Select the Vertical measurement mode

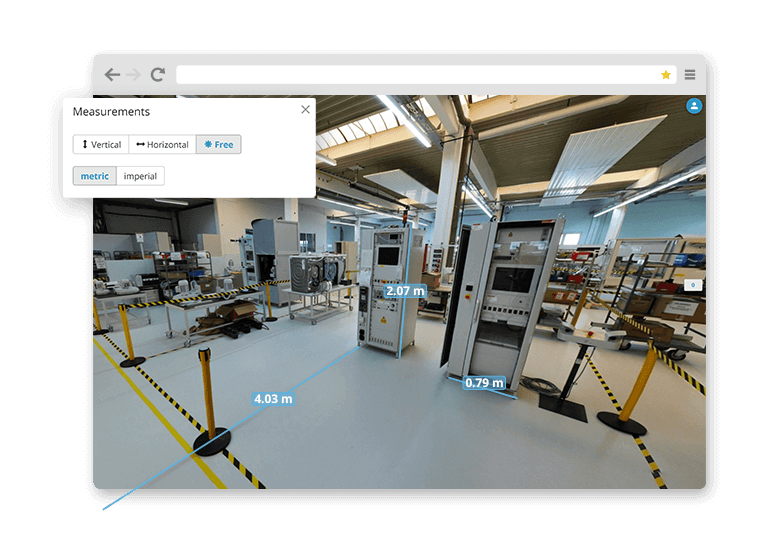click(x=101, y=145)
